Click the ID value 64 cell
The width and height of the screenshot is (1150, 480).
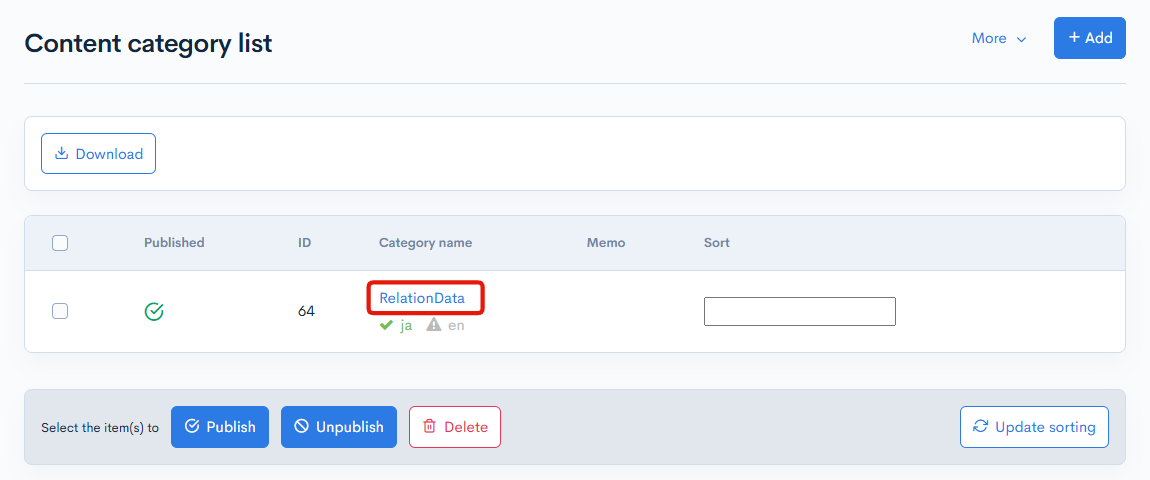(x=306, y=312)
